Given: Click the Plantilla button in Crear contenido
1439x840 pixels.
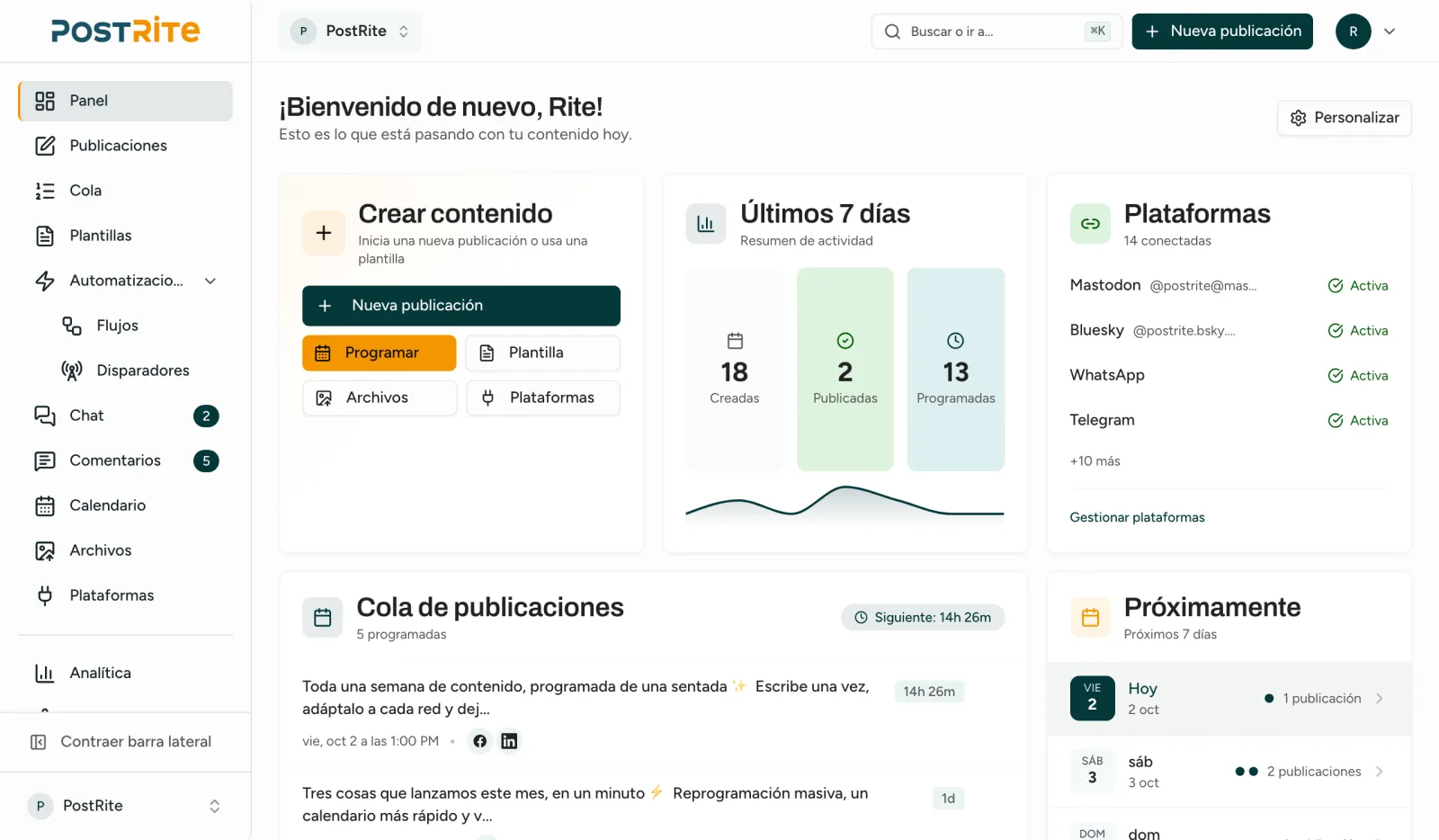Looking at the screenshot, I should coord(543,353).
